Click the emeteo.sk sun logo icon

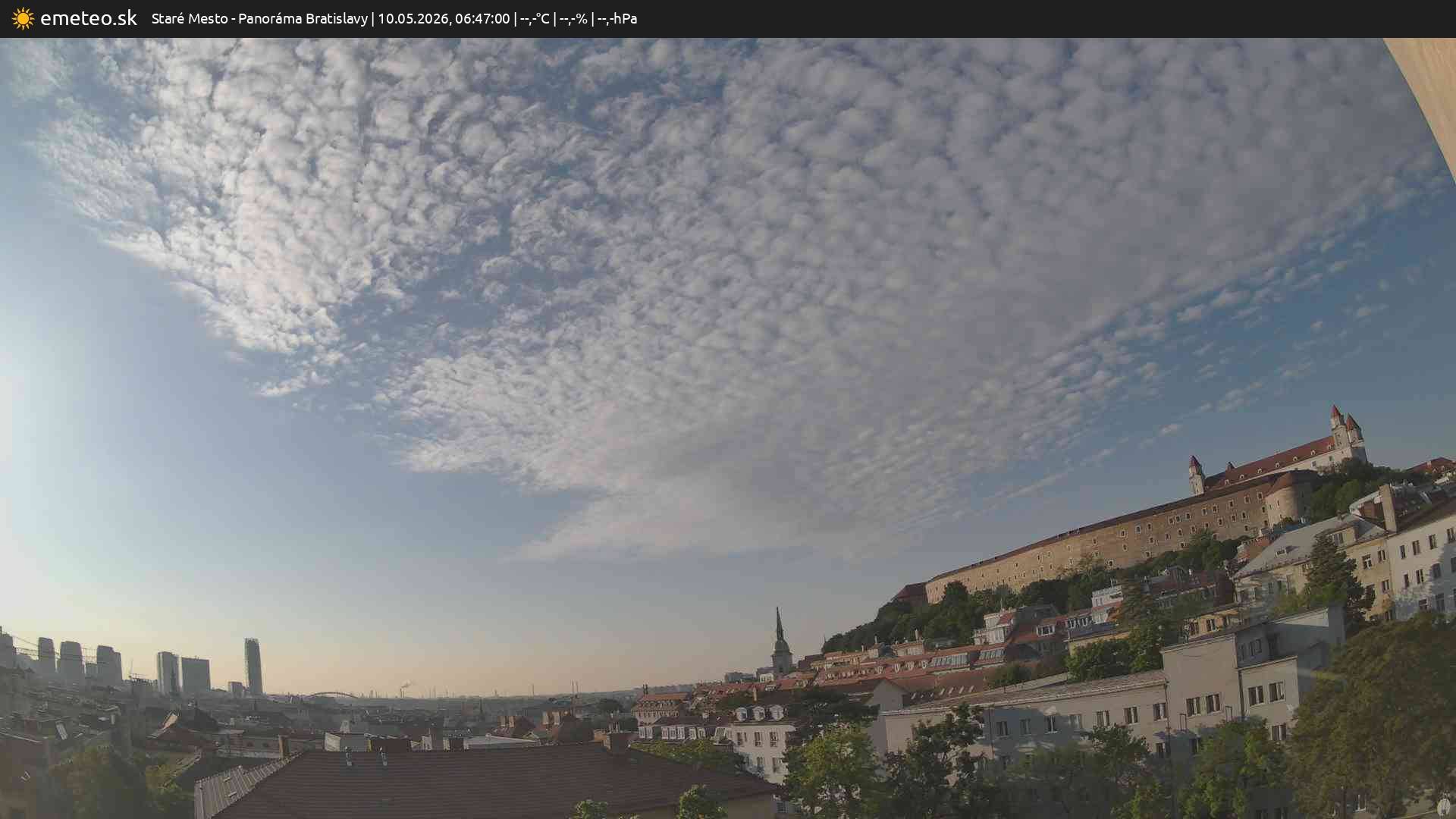pos(23,19)
